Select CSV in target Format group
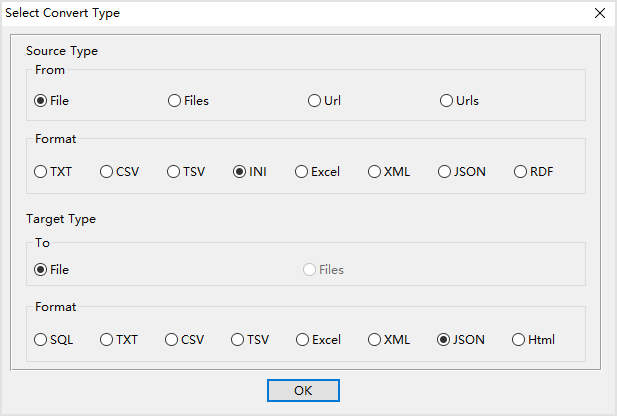 point(172,339)
